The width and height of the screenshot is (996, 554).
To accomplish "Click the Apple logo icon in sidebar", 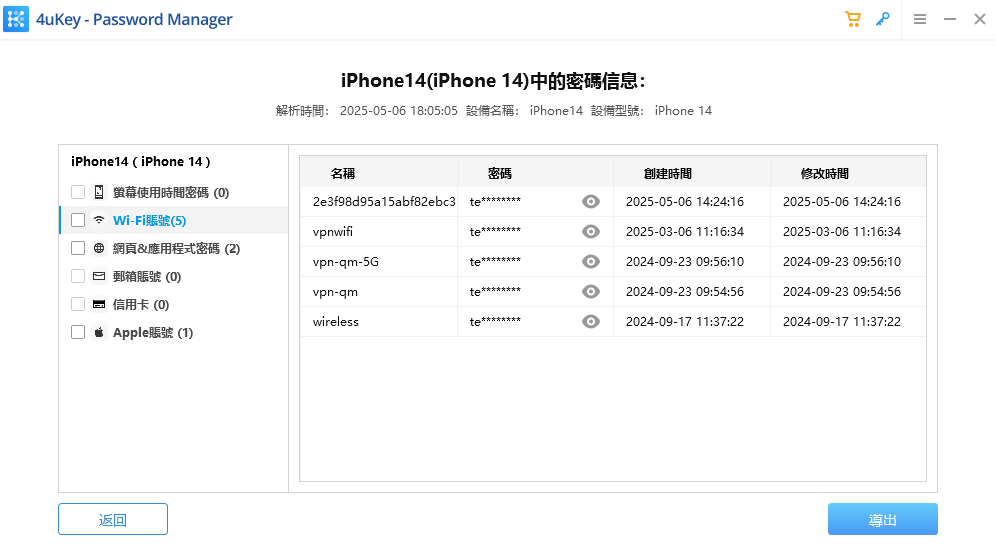I will click(x=99, y=332).
